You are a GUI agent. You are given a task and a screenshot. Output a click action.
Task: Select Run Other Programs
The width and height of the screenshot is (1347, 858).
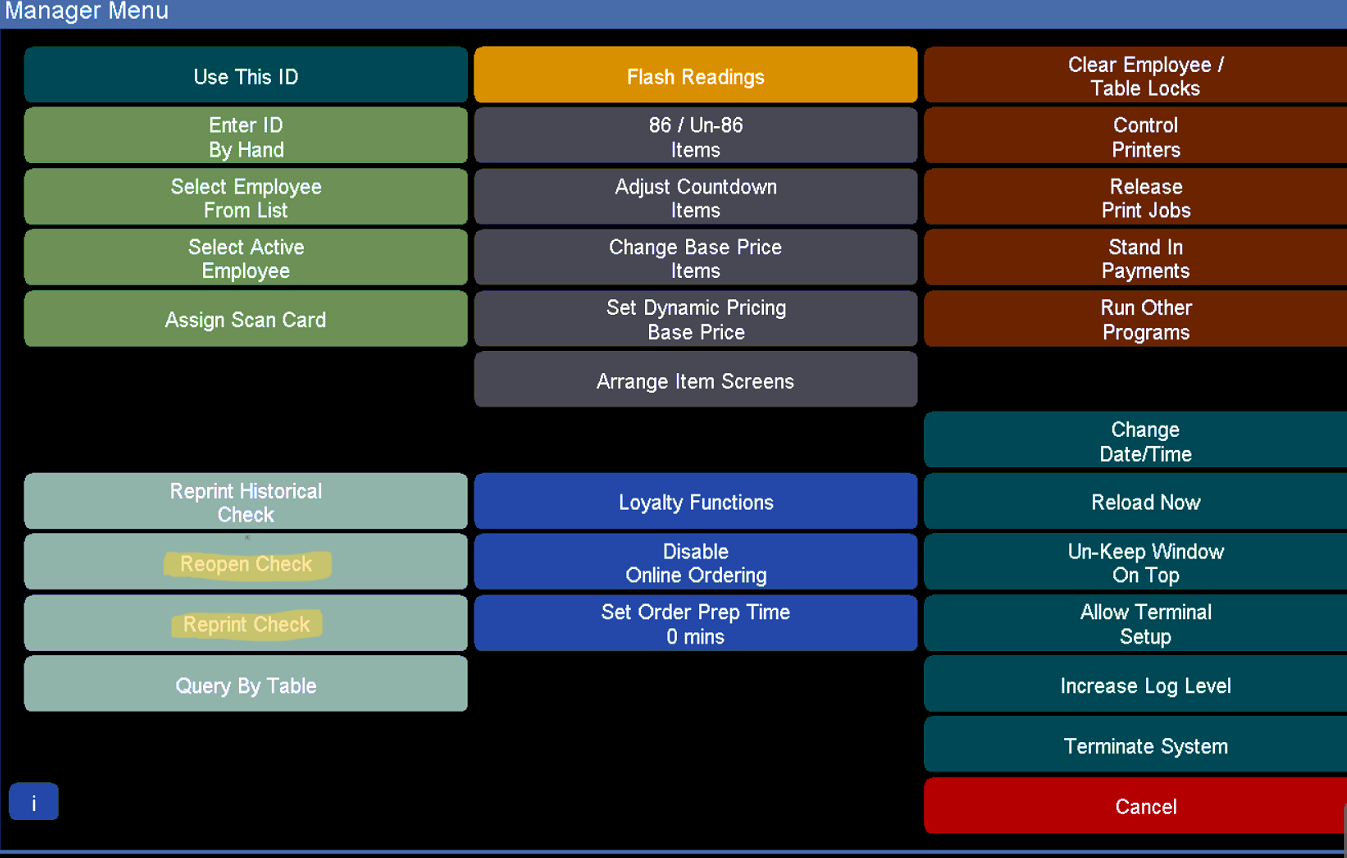(1135, 319)
